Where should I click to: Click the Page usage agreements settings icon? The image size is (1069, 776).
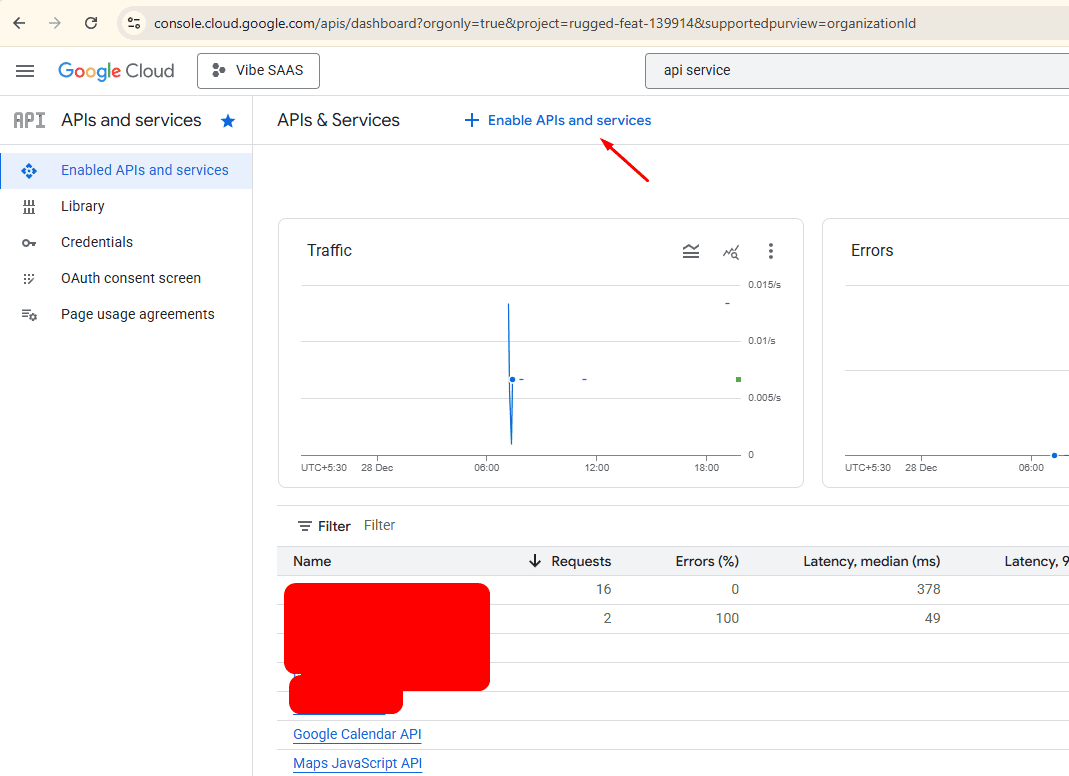[x=29, y=315]
